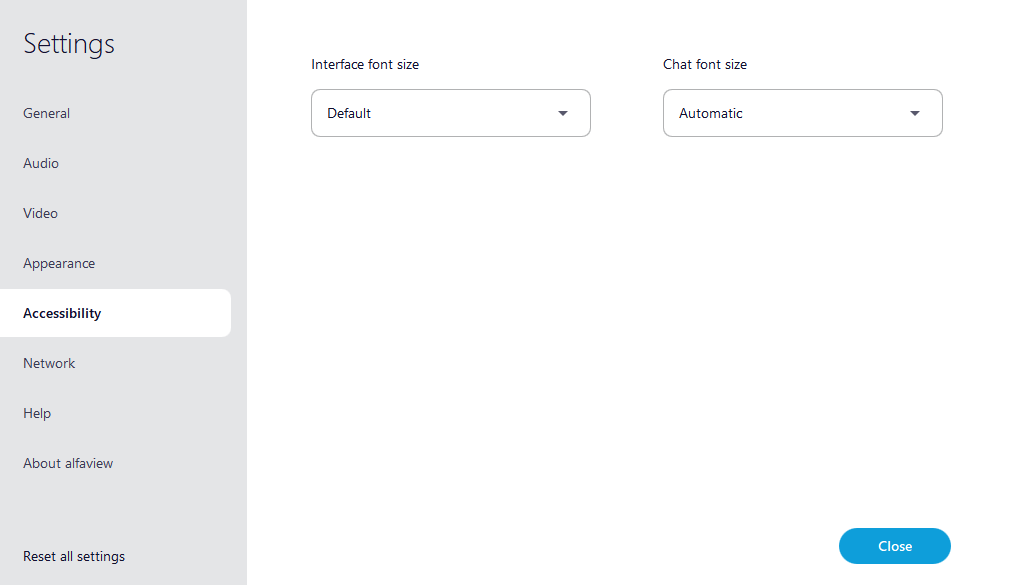Open the General settings tab
Image resolution: width=1009 pixels, height=585 pixels.
coord(47,113)
